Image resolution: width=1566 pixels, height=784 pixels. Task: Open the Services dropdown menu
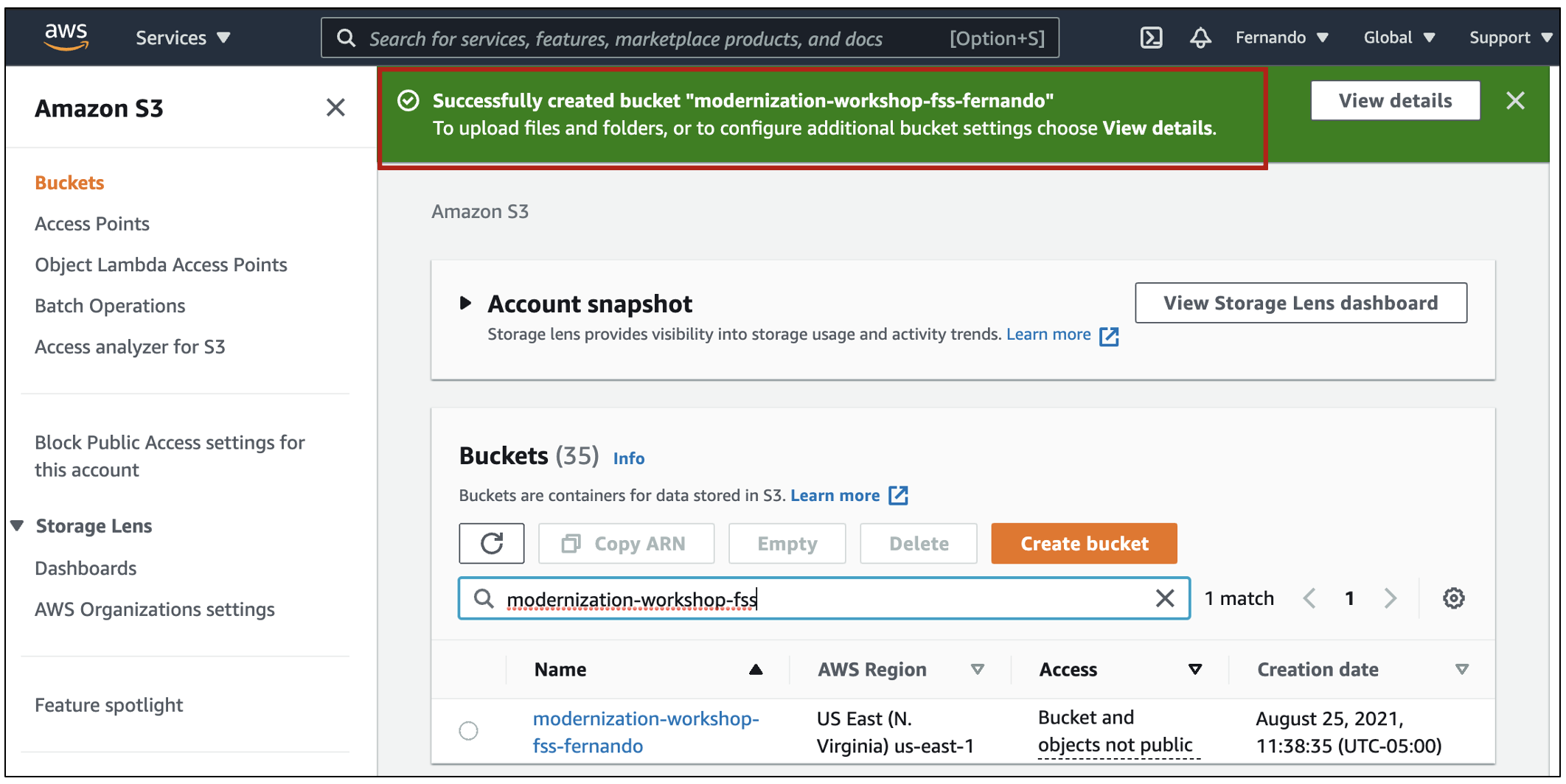183,38
